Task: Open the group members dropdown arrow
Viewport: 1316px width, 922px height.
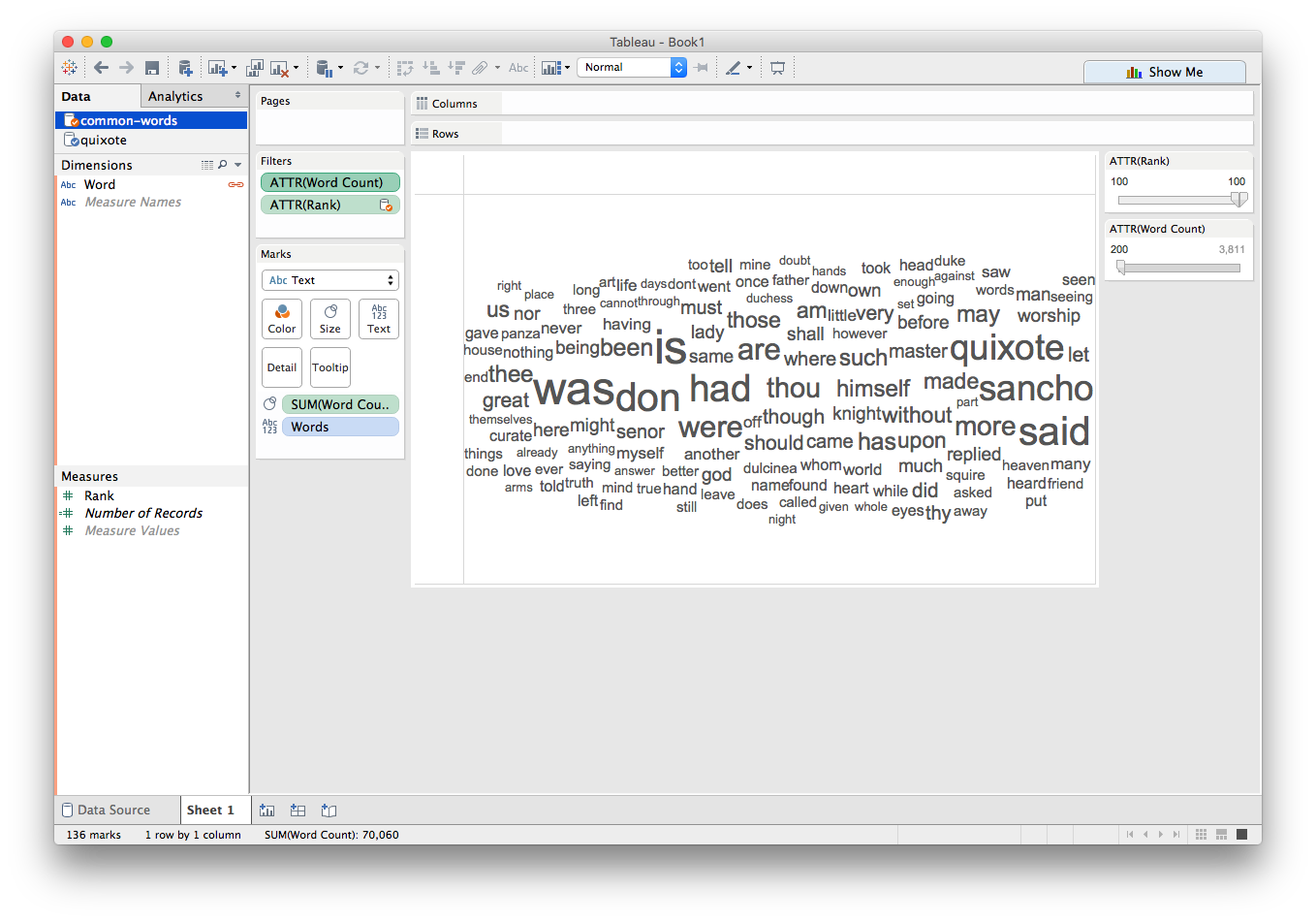Action: (x=497, y=68)
